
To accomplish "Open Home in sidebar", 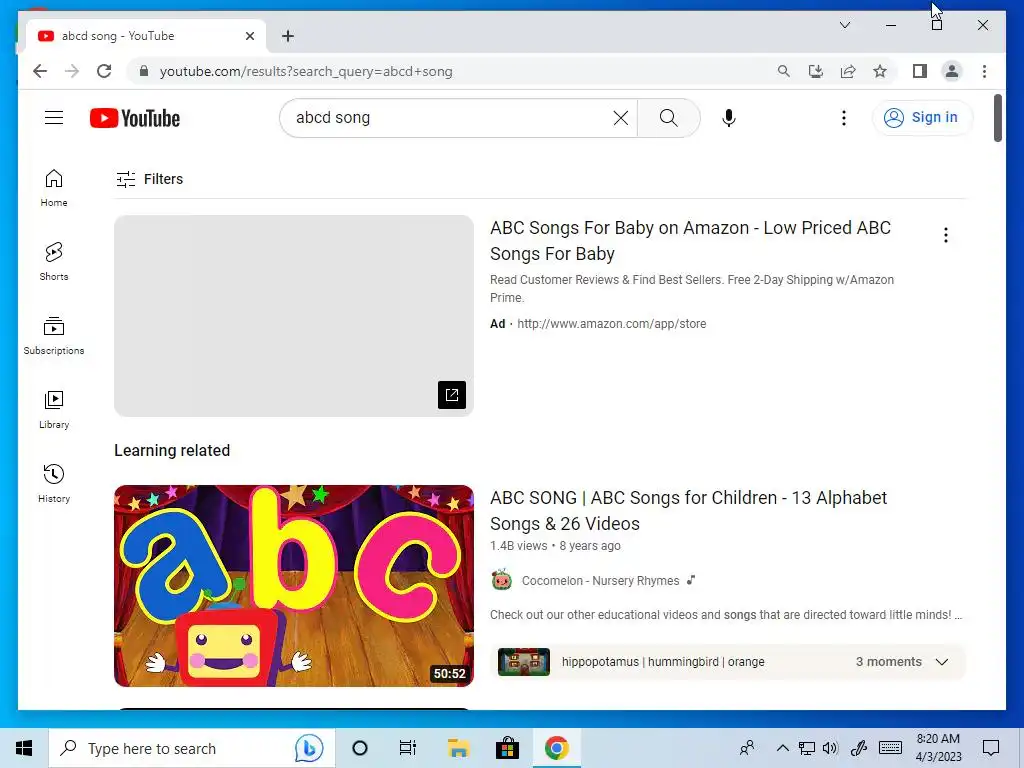I will click(x=54, y=188).
